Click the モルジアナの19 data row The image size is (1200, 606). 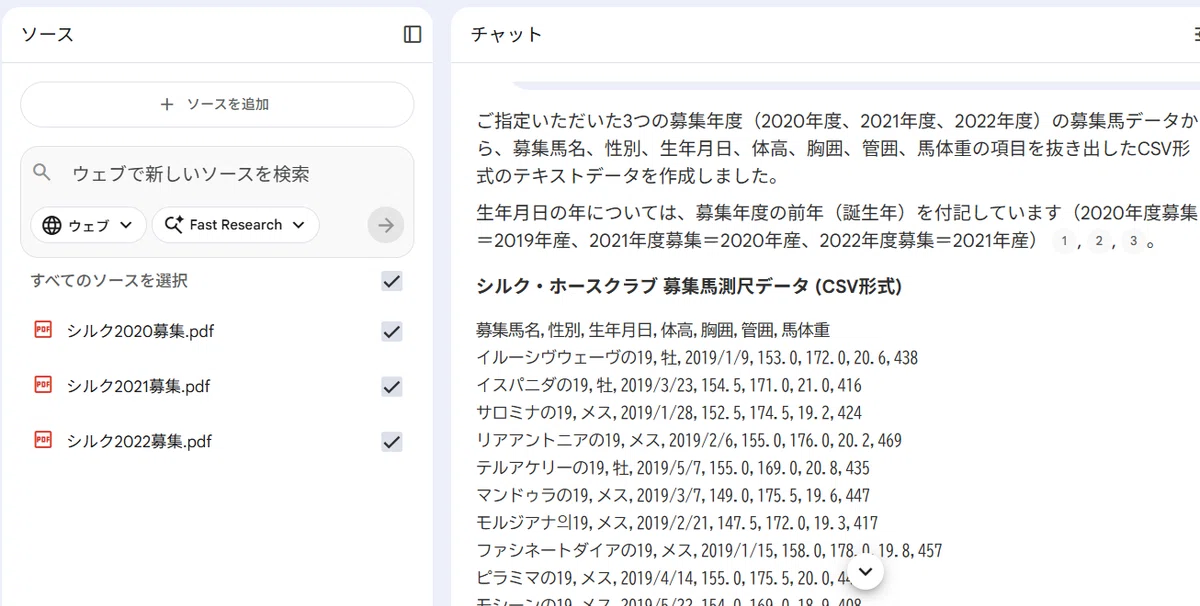677,522
